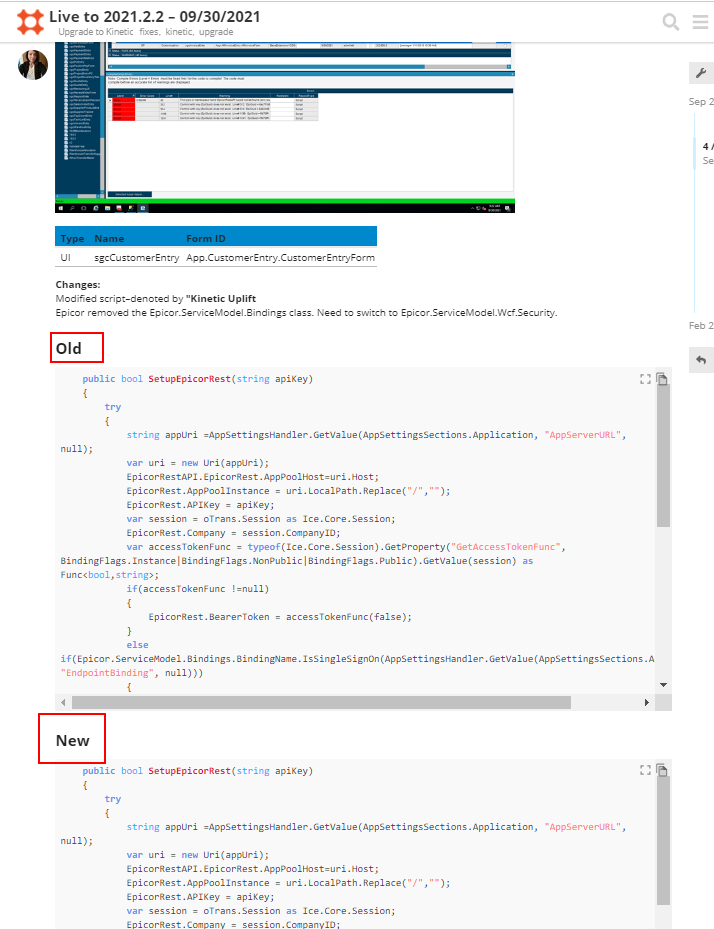Click the New heading
The width and height of the screenshot is (714, 929).
click(72, 741)
